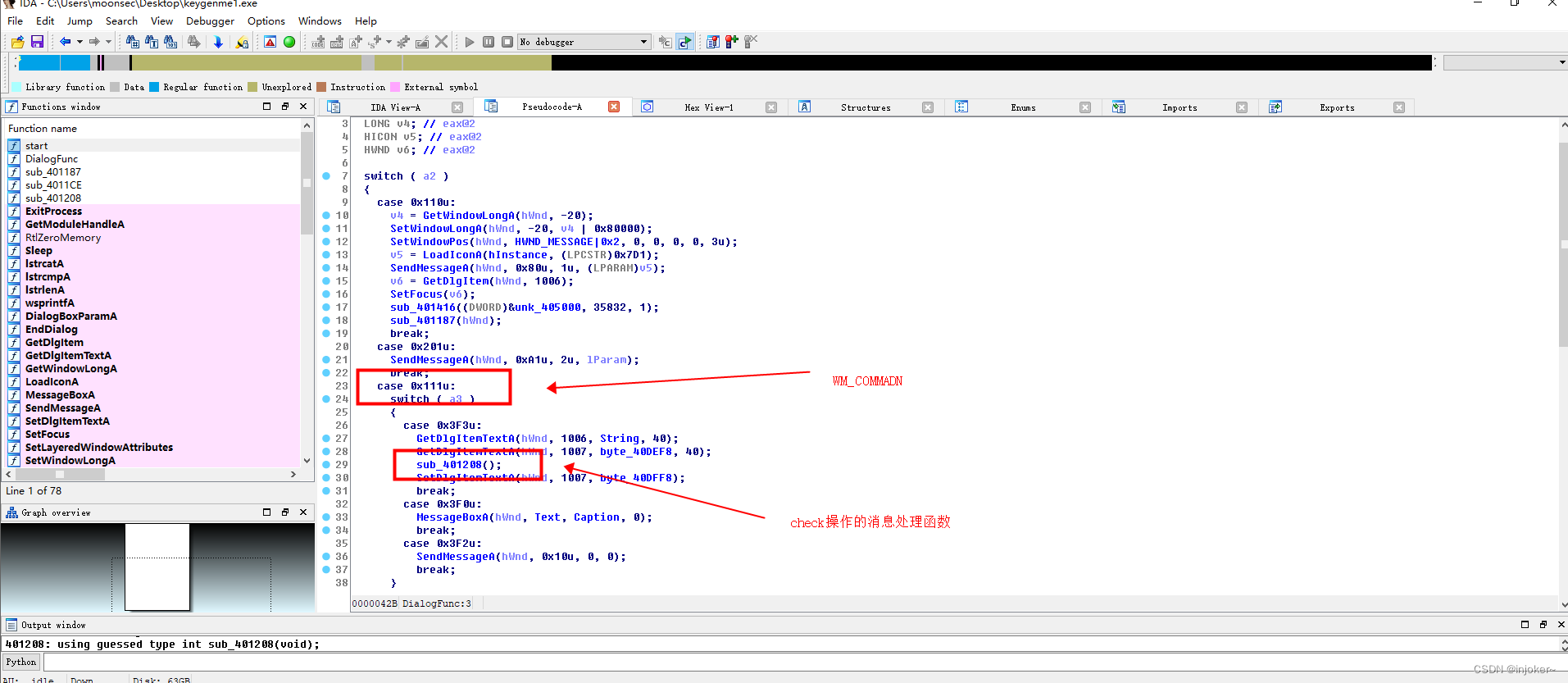Screen dimensions: 1568x683
Task: Open the Debugger menu
Action: [x=210, y=20]
